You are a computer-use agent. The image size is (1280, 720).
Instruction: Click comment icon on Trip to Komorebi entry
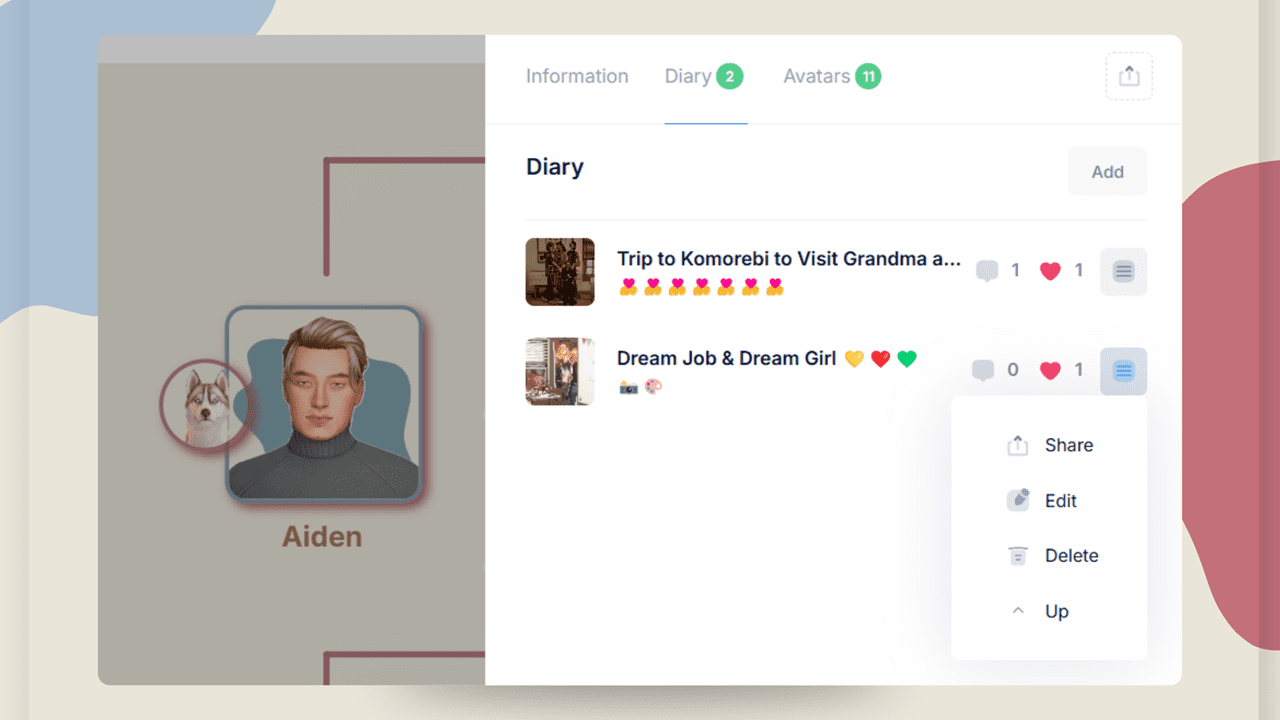coord(987,271)
